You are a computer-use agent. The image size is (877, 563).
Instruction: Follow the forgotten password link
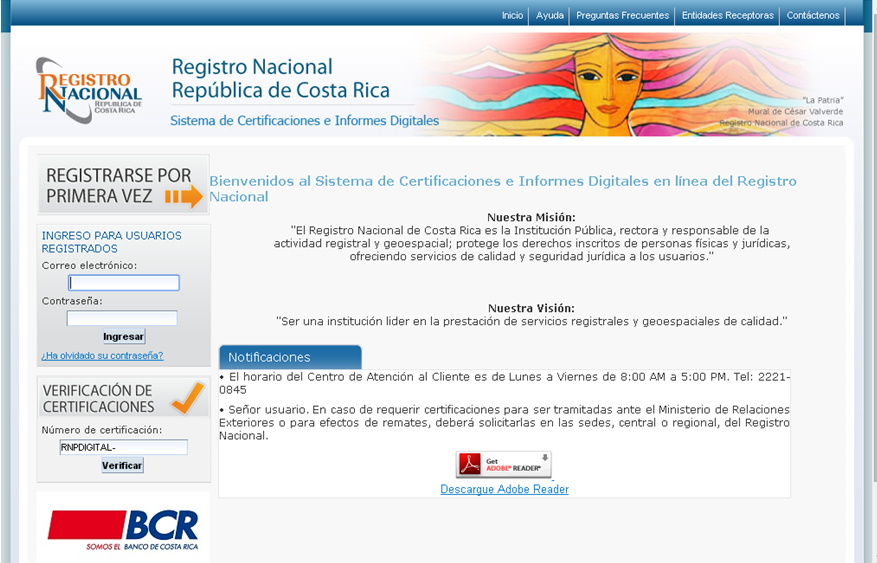102,355
